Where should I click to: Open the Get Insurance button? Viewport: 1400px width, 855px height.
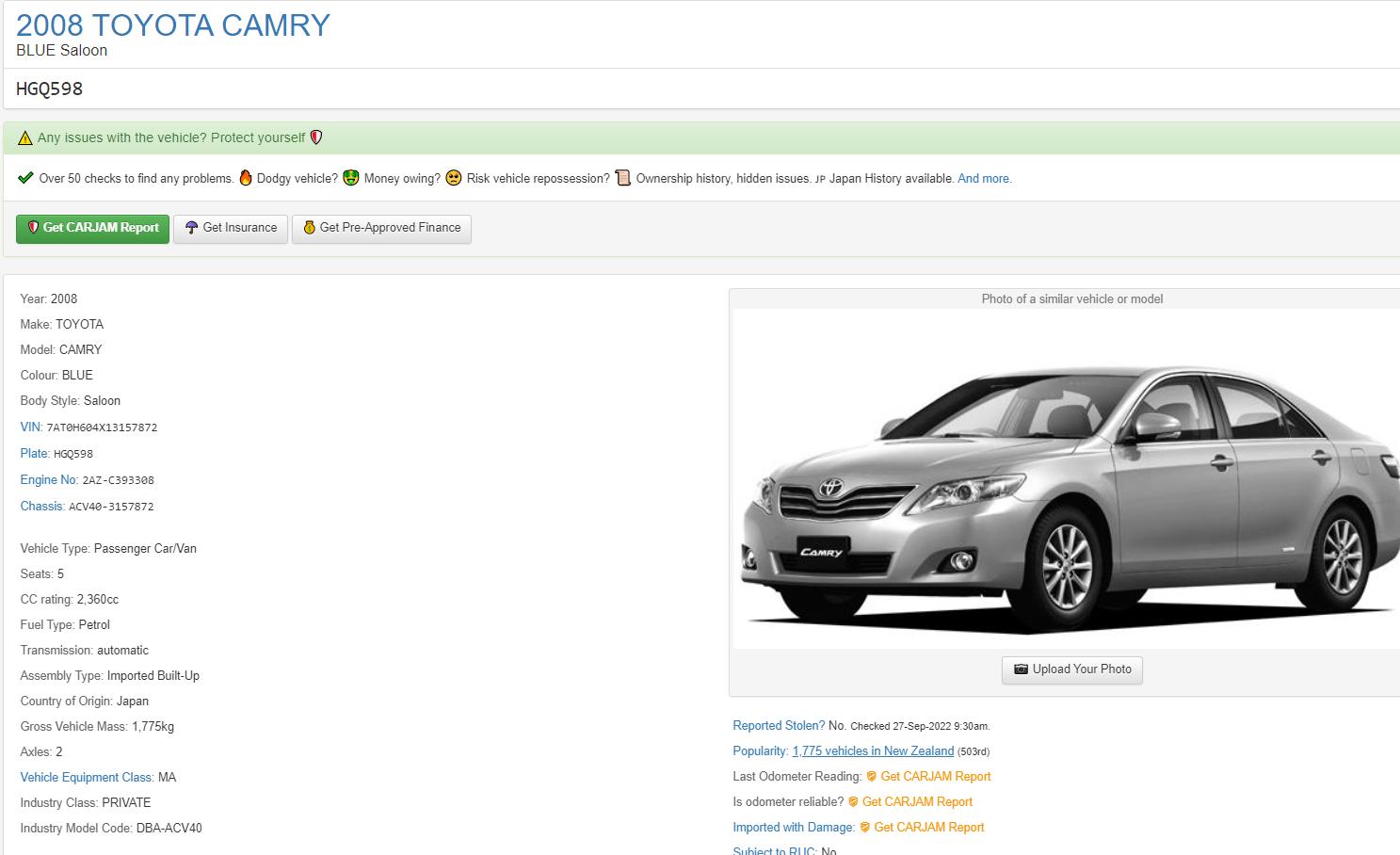(x=231, y=229)
